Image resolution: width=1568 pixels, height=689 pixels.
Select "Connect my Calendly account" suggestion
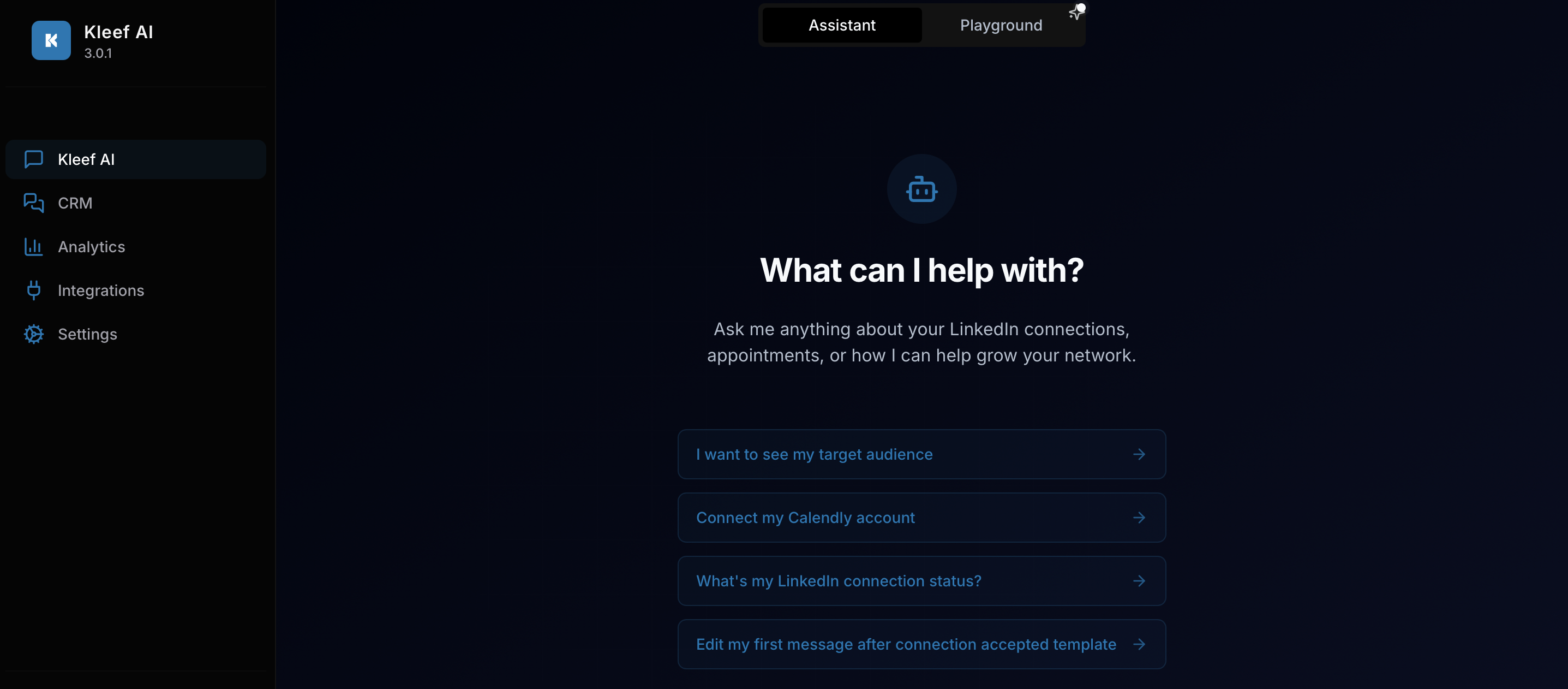pos(805,518)
